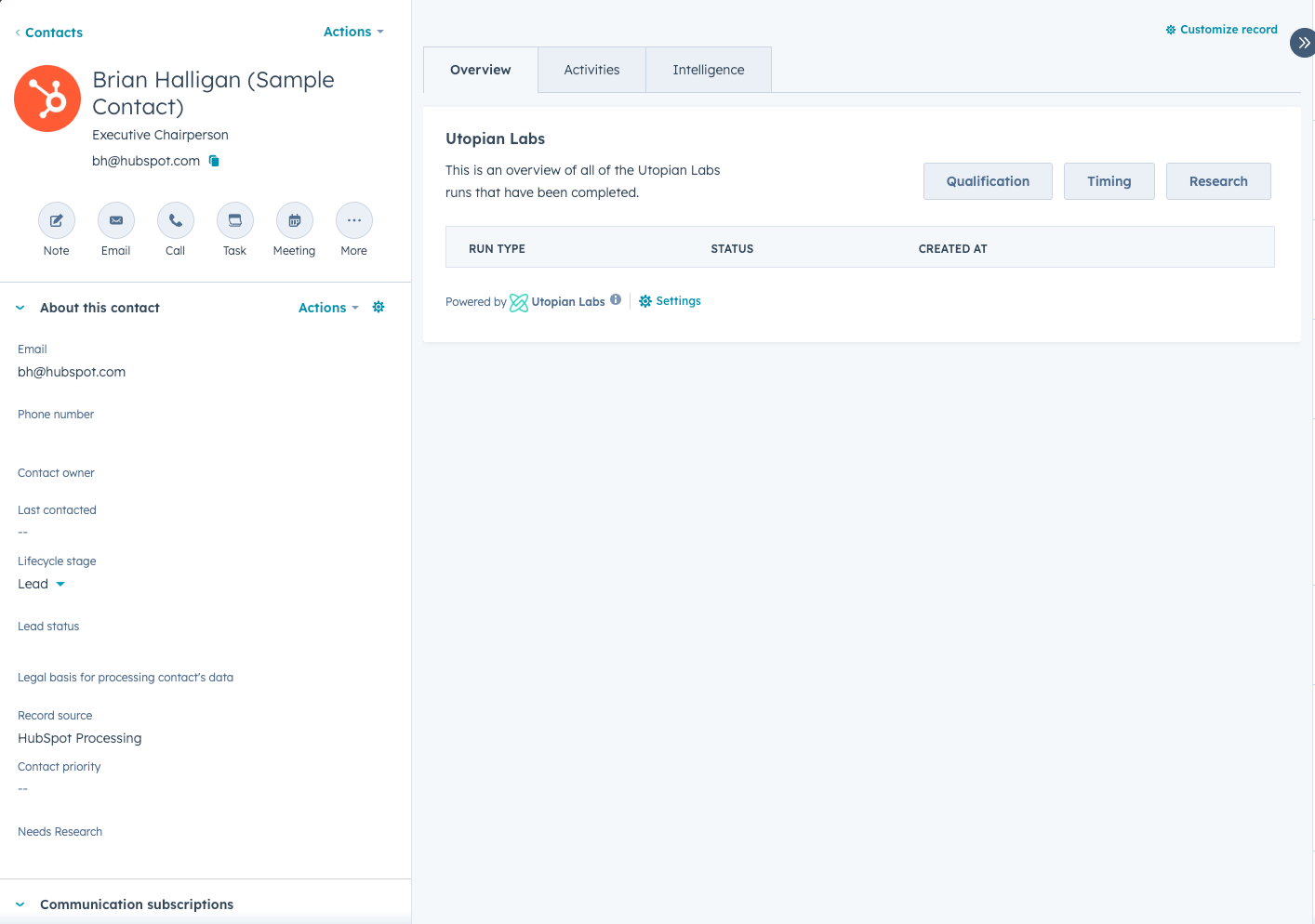Open the Utopian Labs Settings link

point(678,301)
